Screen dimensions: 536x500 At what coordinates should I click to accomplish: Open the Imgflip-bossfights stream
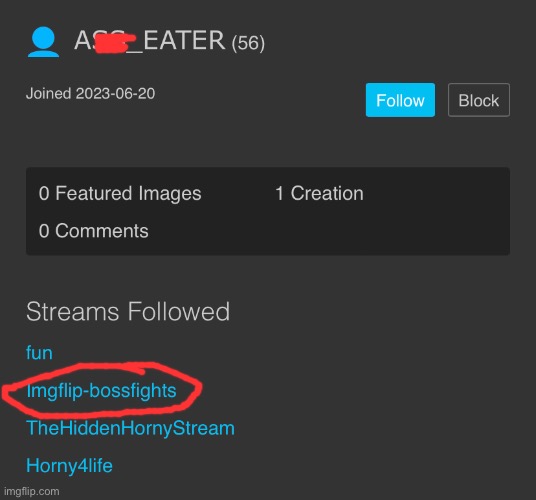(101, 390)
